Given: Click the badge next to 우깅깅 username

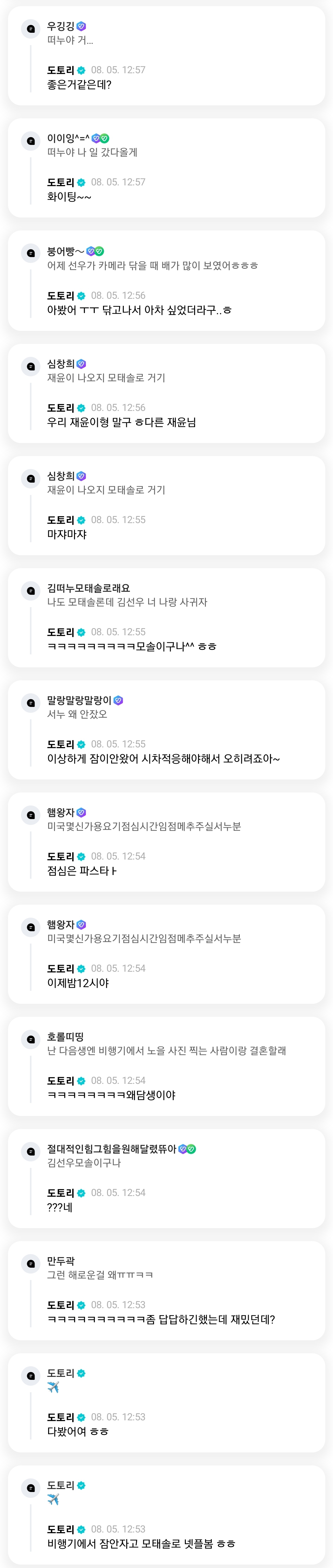Looking at the screenshot, I should 81,26.
